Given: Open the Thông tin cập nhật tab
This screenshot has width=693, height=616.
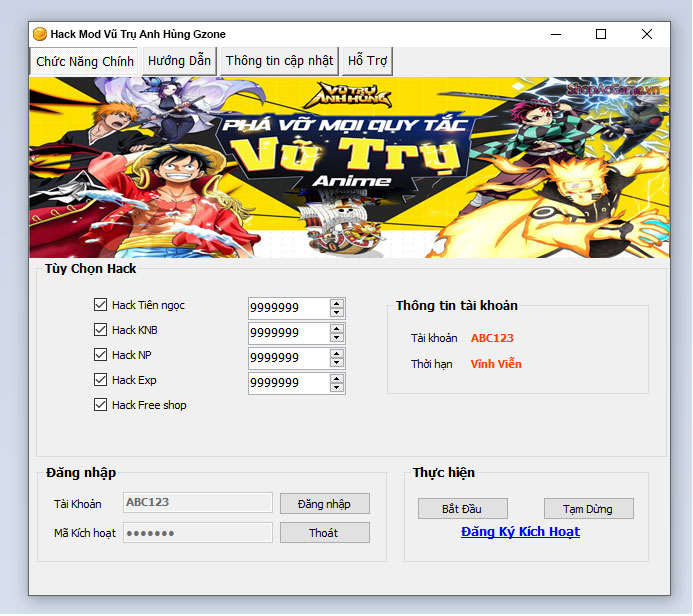Looking at the screenshot, I should [x=279, y=61].
